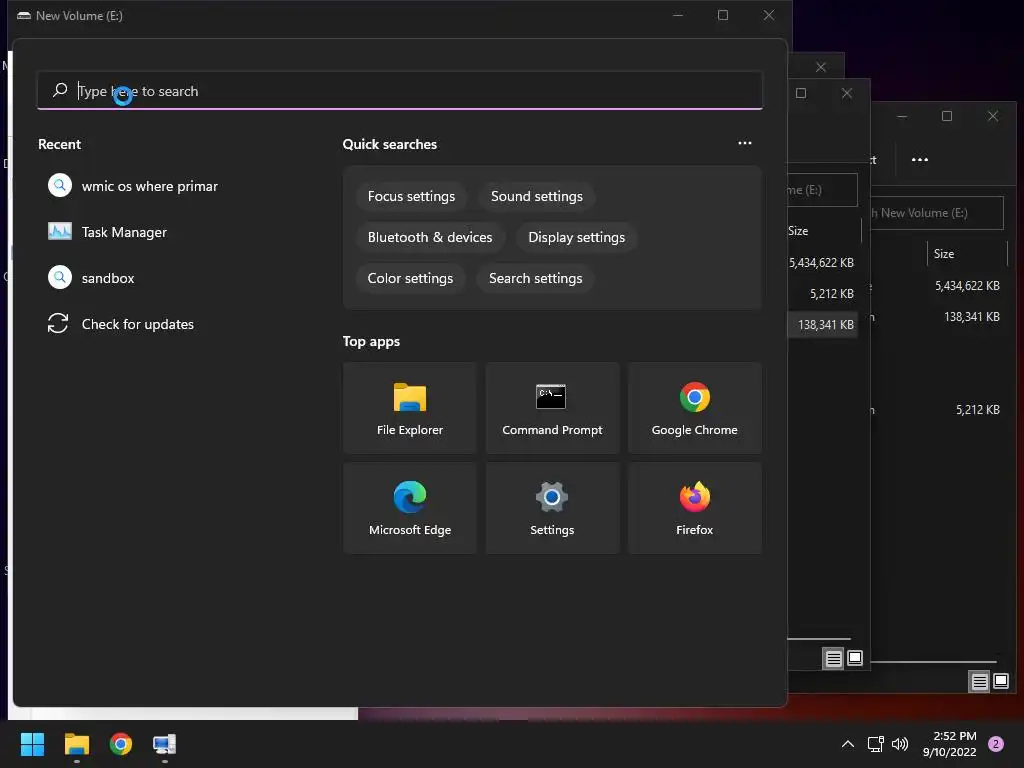Open network status icon in system tray
The width and height of the screenshot is (1024, 768).
pyautogui.click(x=875, y=744)
